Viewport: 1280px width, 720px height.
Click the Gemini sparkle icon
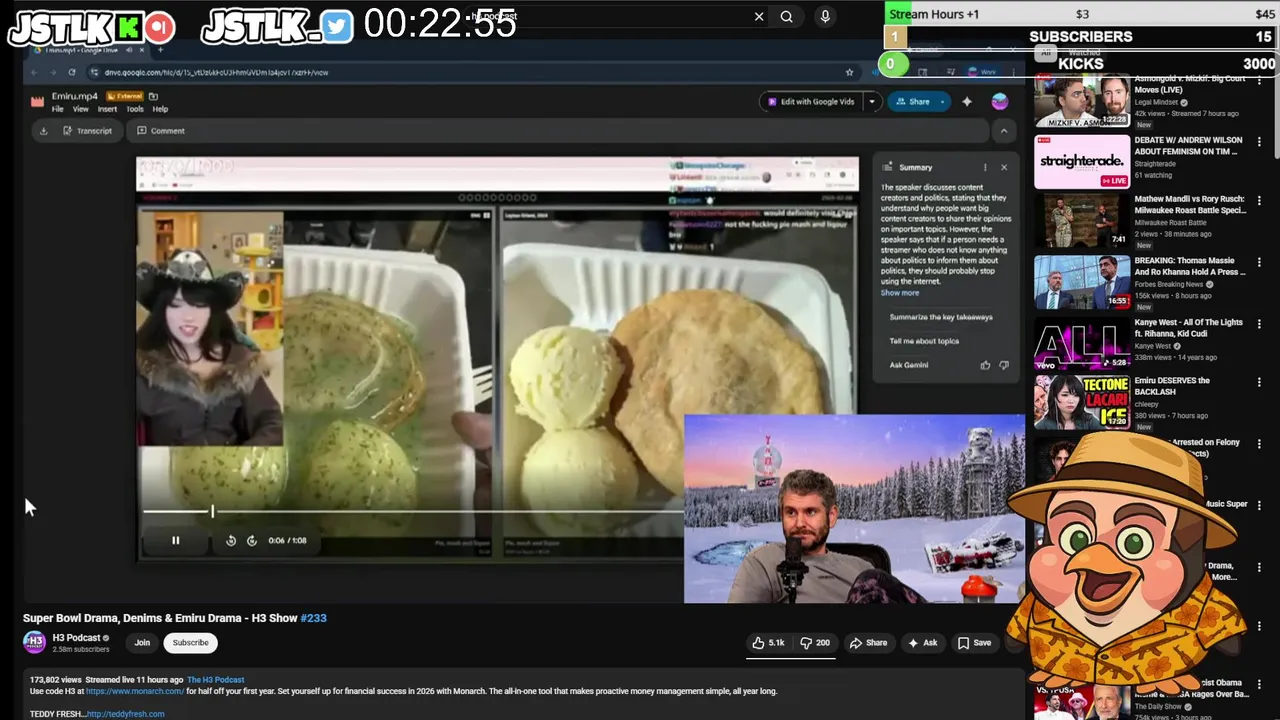pyautogui.click(x=967, y=101)
